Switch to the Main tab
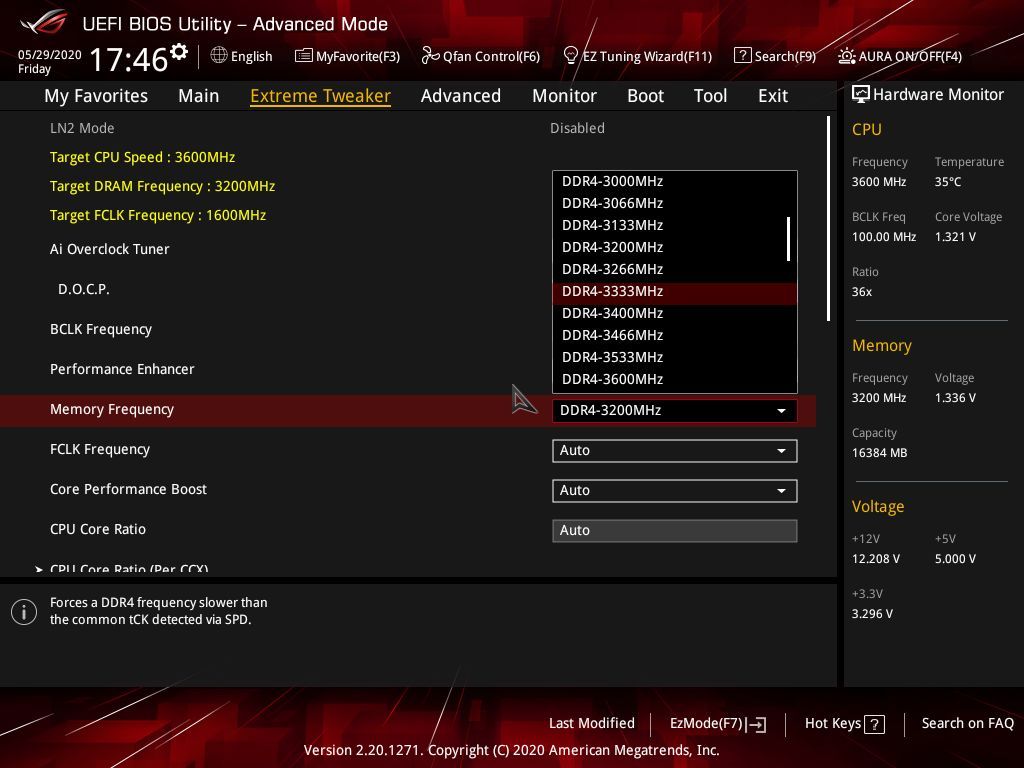 [199, 96]
